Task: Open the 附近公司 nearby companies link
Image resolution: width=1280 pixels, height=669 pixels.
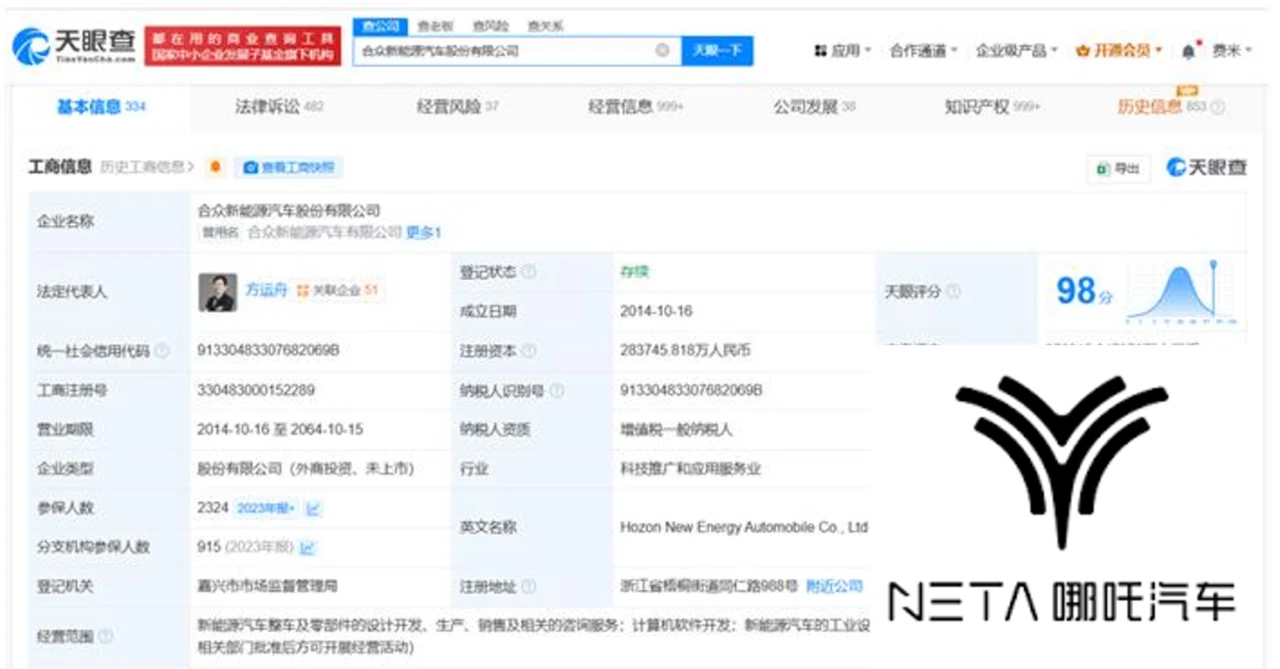Action: [x=834, y=587]
